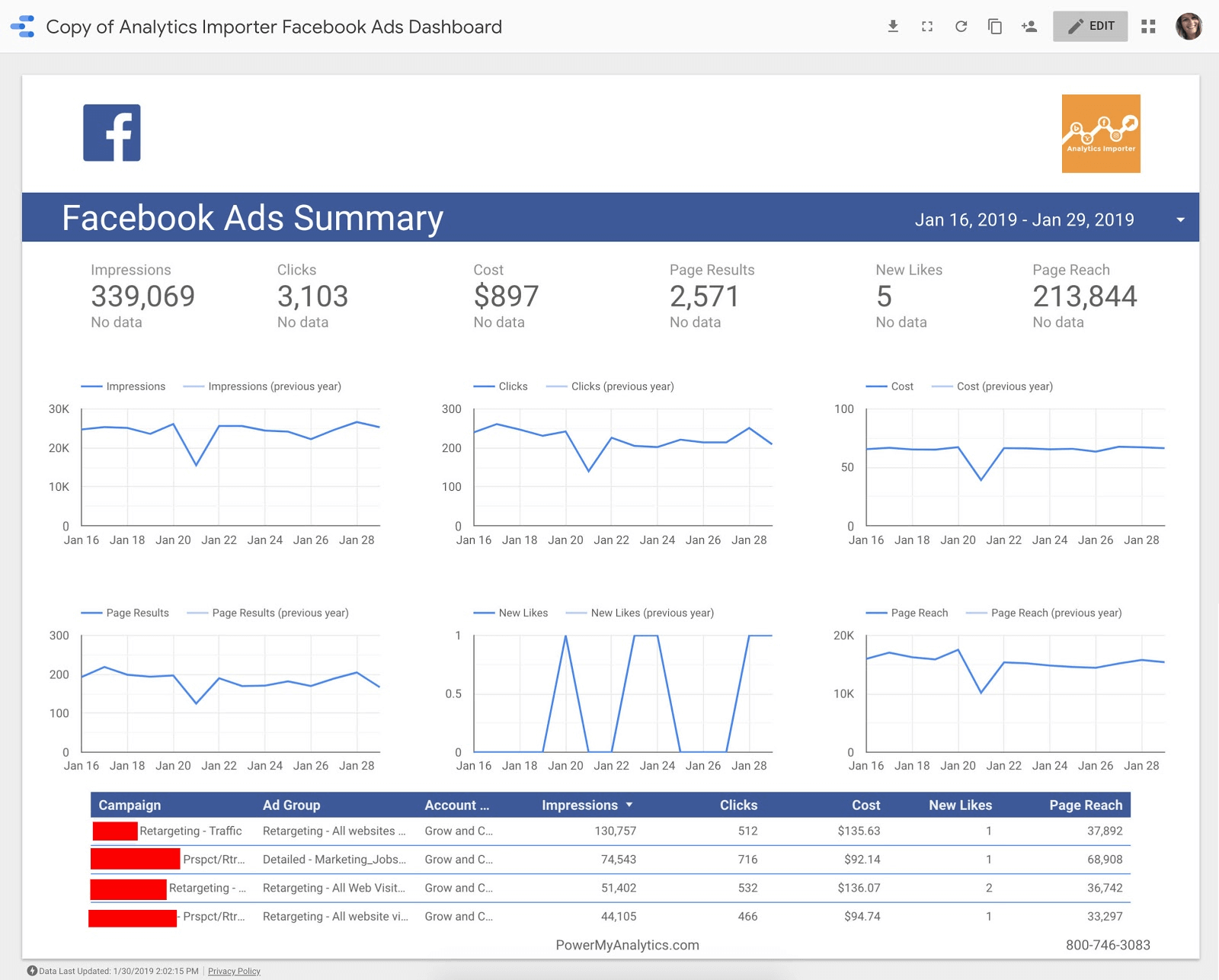
Task: Click the make a copy icon
Action: click(x=995, y=27)
